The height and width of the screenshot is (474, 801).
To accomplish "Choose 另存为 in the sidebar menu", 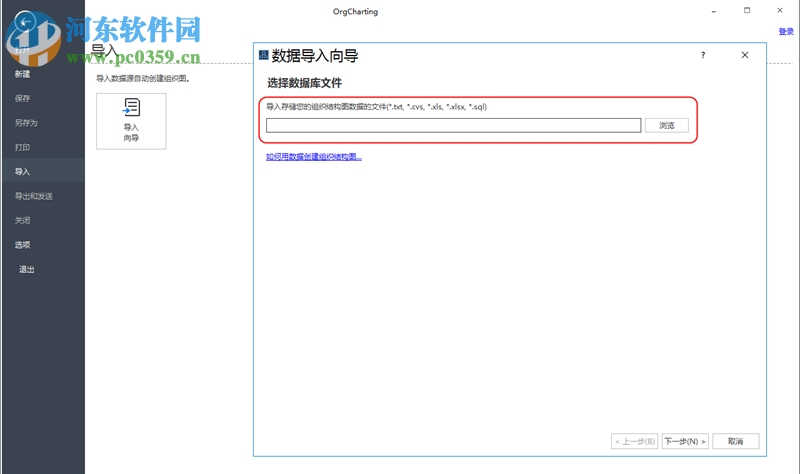I will (26, 123).
